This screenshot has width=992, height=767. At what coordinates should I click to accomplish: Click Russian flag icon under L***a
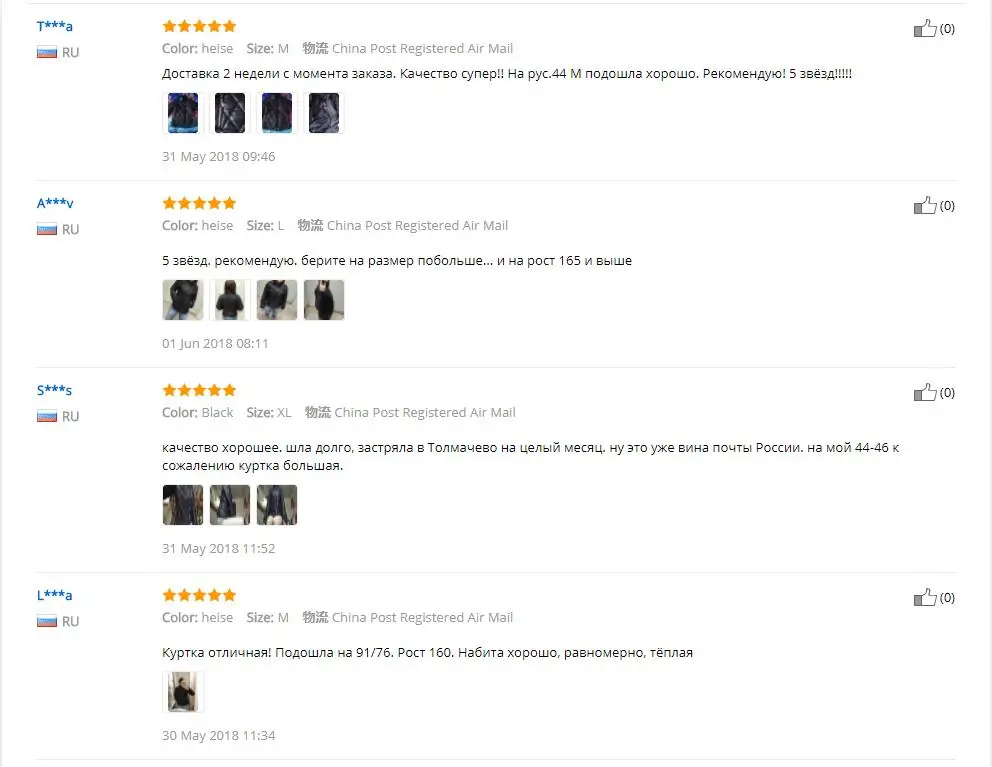click(x=47, y=621)
